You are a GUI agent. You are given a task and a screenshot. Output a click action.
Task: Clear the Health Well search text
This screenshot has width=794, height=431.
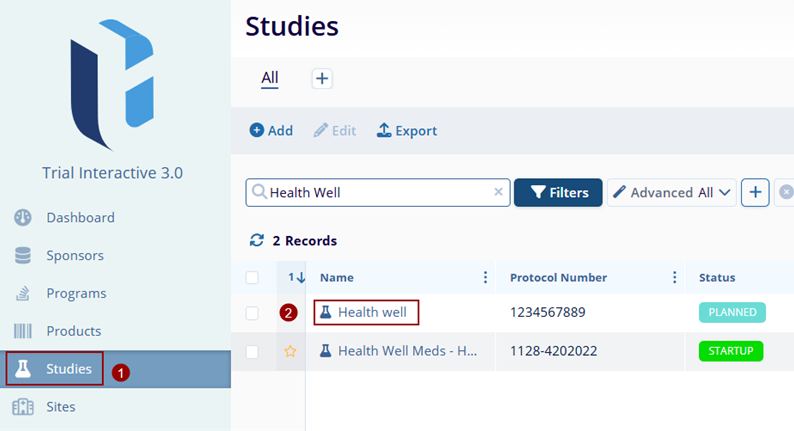[499, 192]
